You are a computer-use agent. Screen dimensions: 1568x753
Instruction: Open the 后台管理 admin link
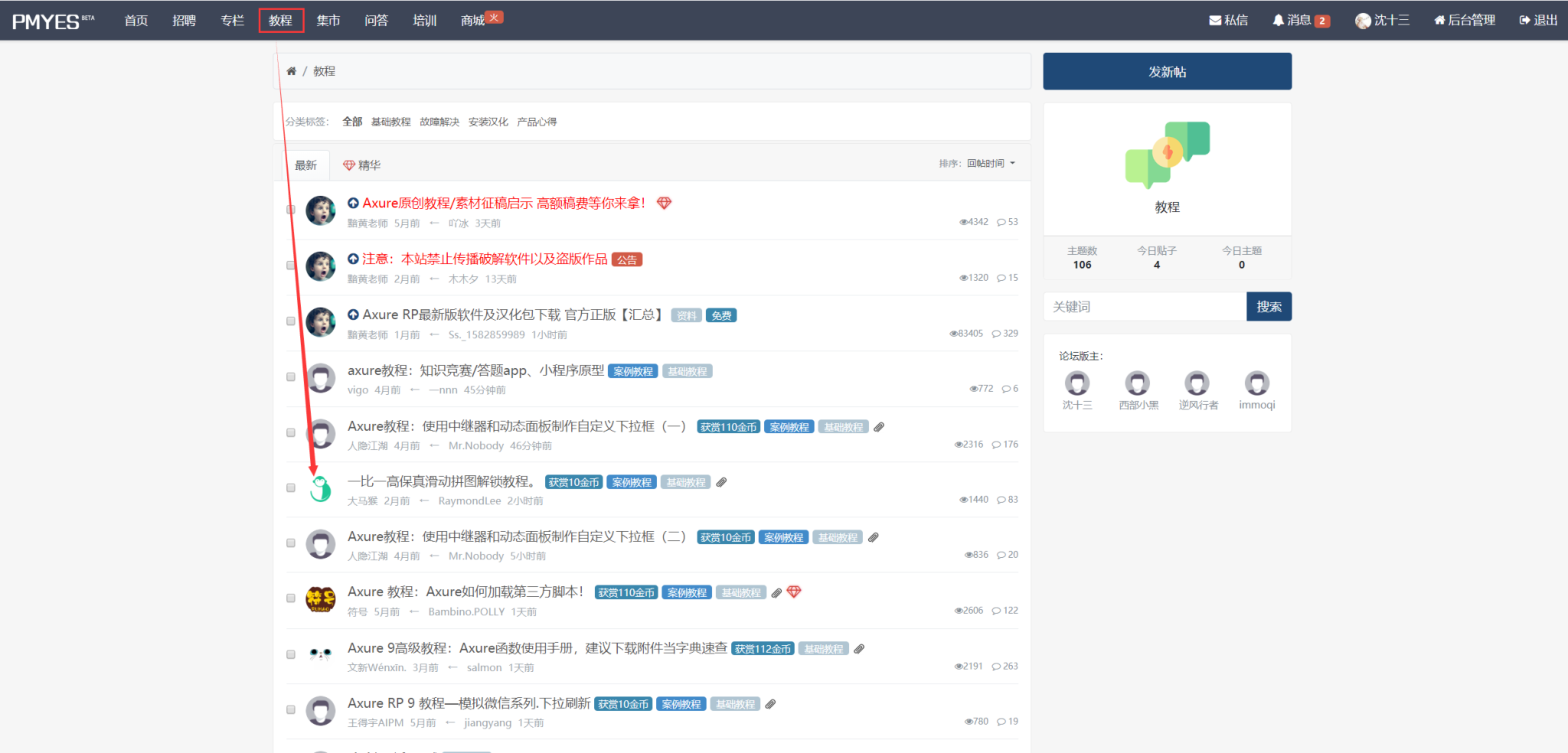point(1464,21)
